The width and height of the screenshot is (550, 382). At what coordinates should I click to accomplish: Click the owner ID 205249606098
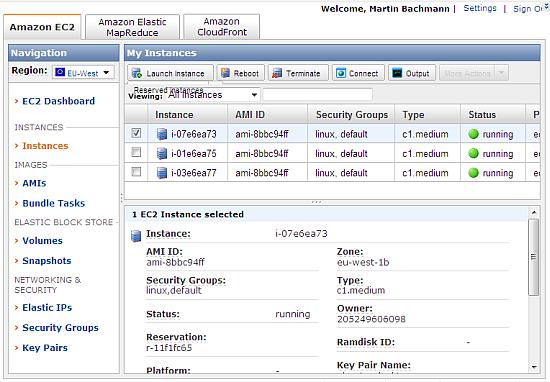(x=371, y=319)
